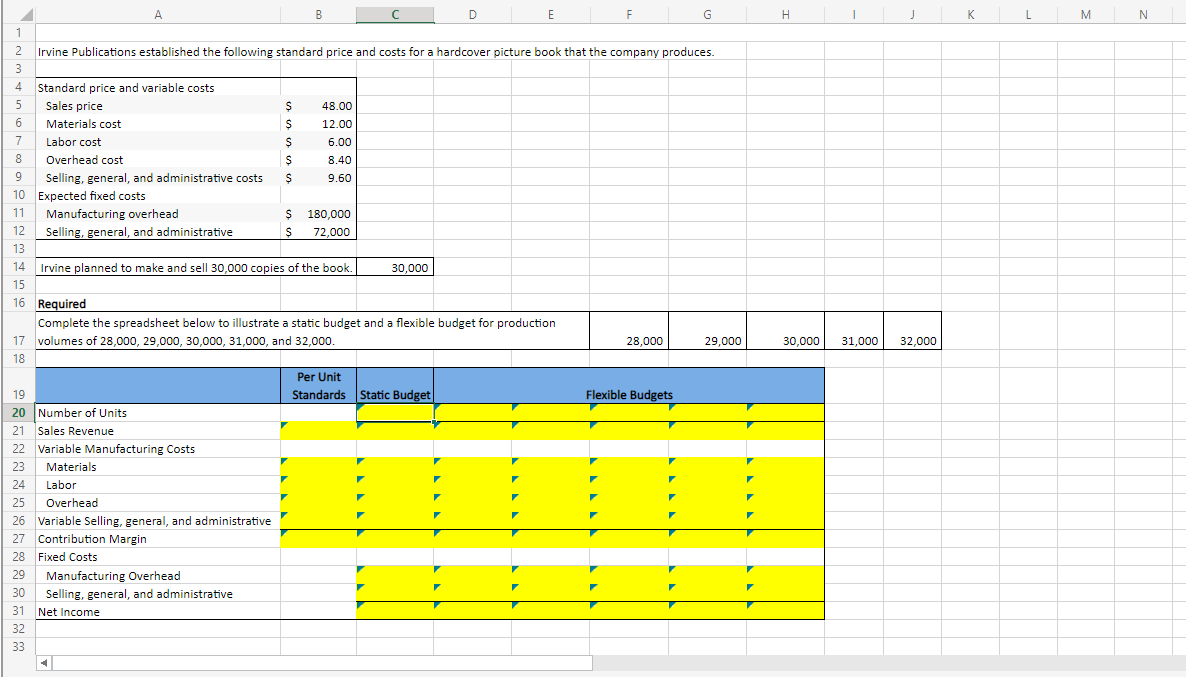Image resolution: width=1186 pixels, height=677 pixels.
Task: Click the Irvine Publications description text
Action: [x=376, y=52]
